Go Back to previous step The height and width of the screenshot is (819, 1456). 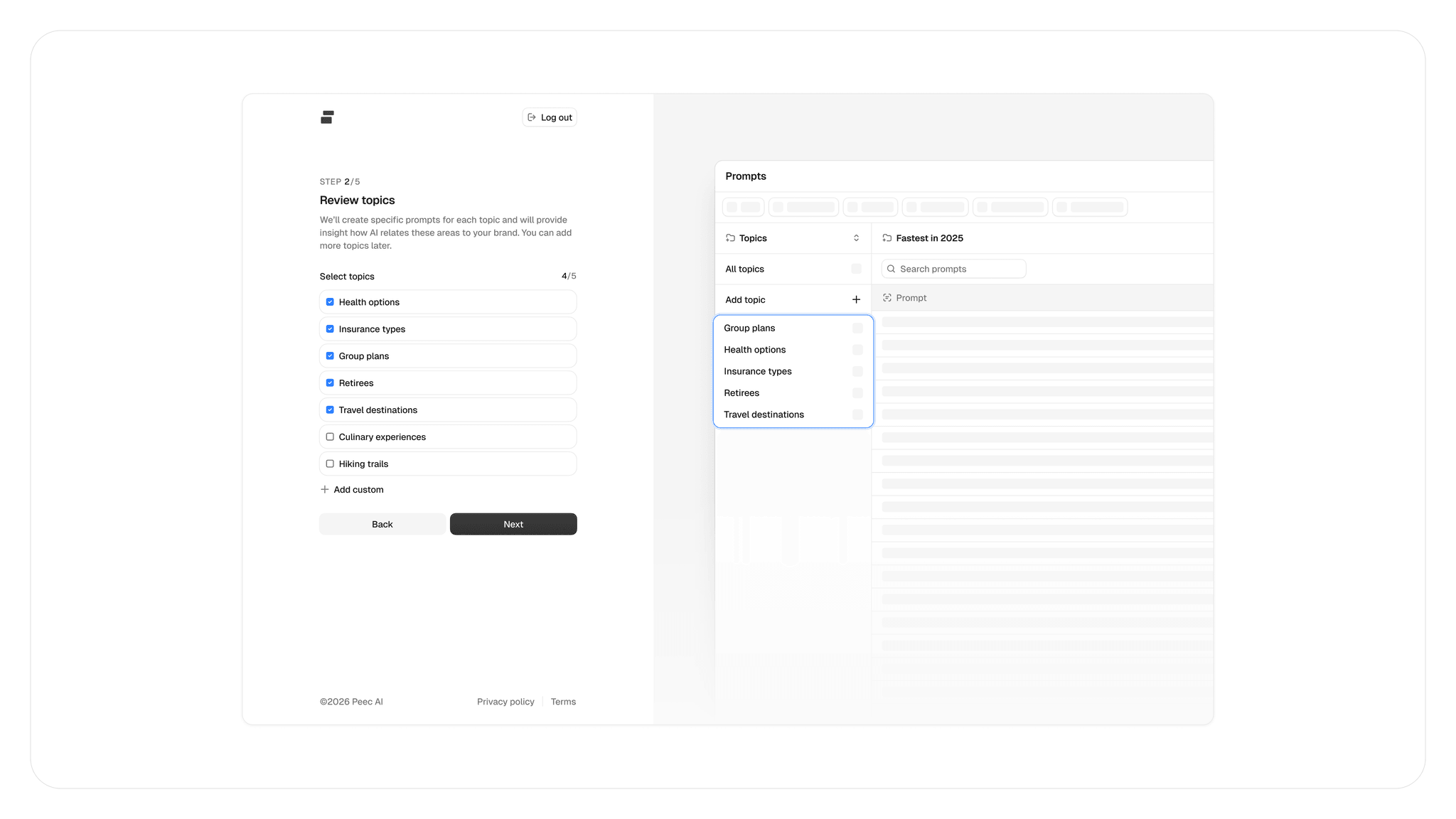[382, 525]
